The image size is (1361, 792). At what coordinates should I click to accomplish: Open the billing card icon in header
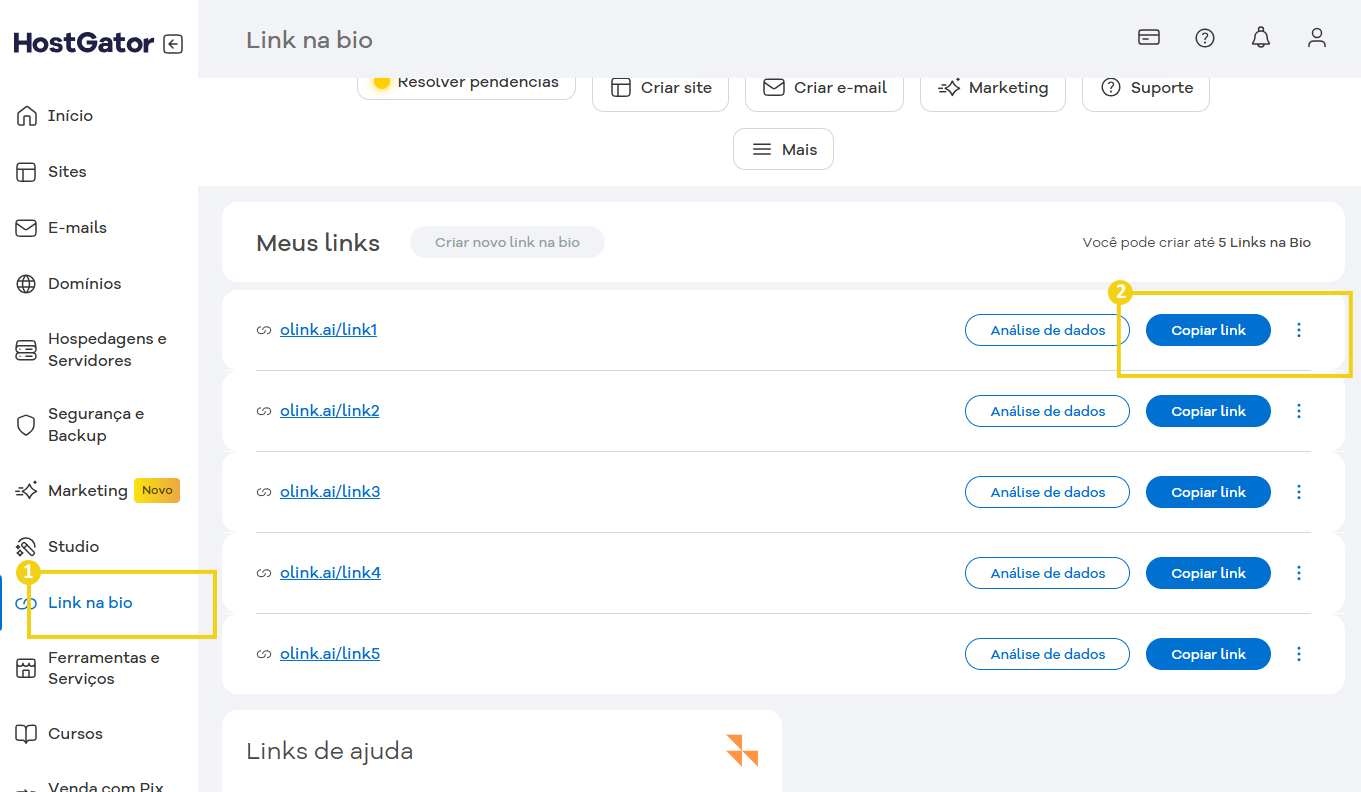click(1149, 38)
